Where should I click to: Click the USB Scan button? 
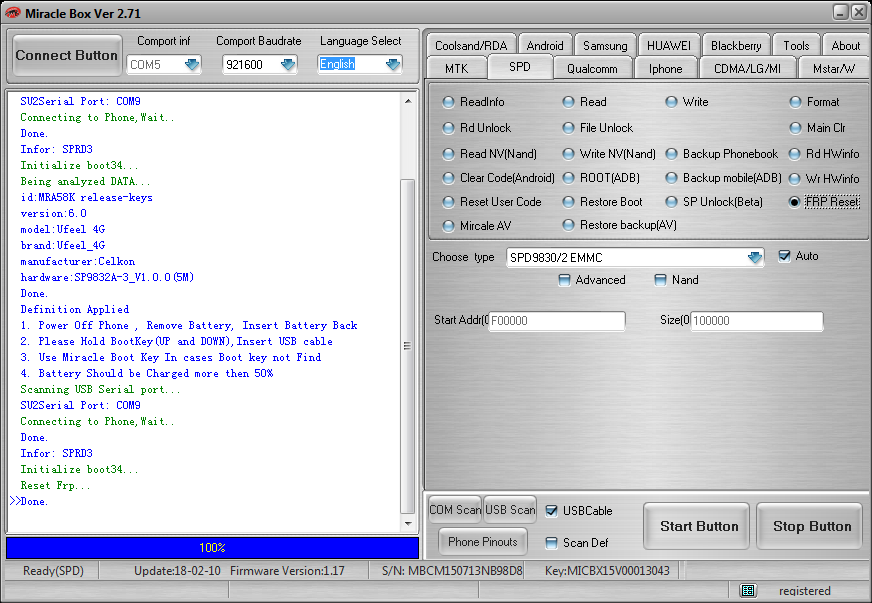[x=510, y=510]
